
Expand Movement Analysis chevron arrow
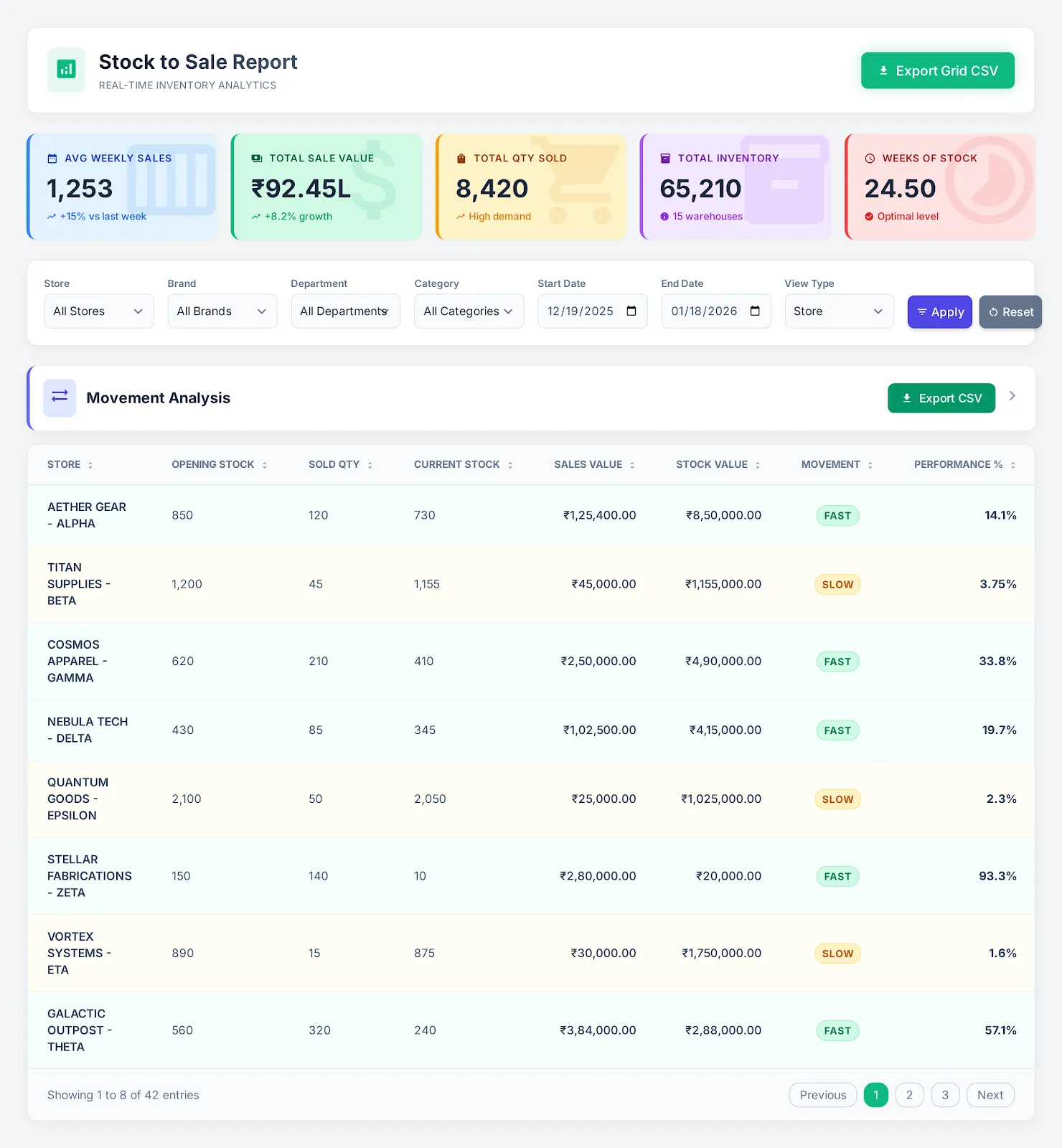pos(1012,396)
